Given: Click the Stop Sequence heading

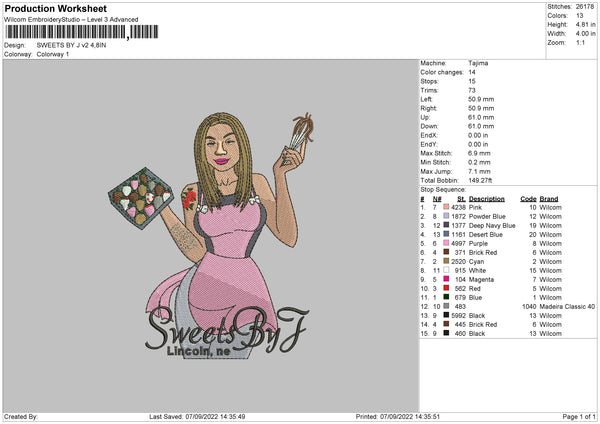Looking at the screenshot, I should [443, 189].
